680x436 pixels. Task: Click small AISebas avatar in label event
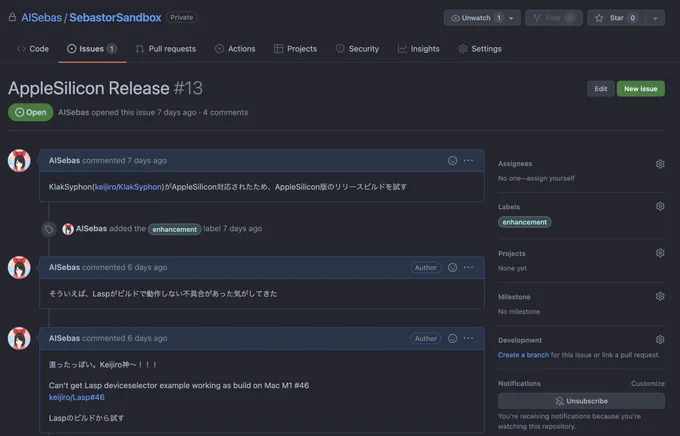tap(68, 229)
